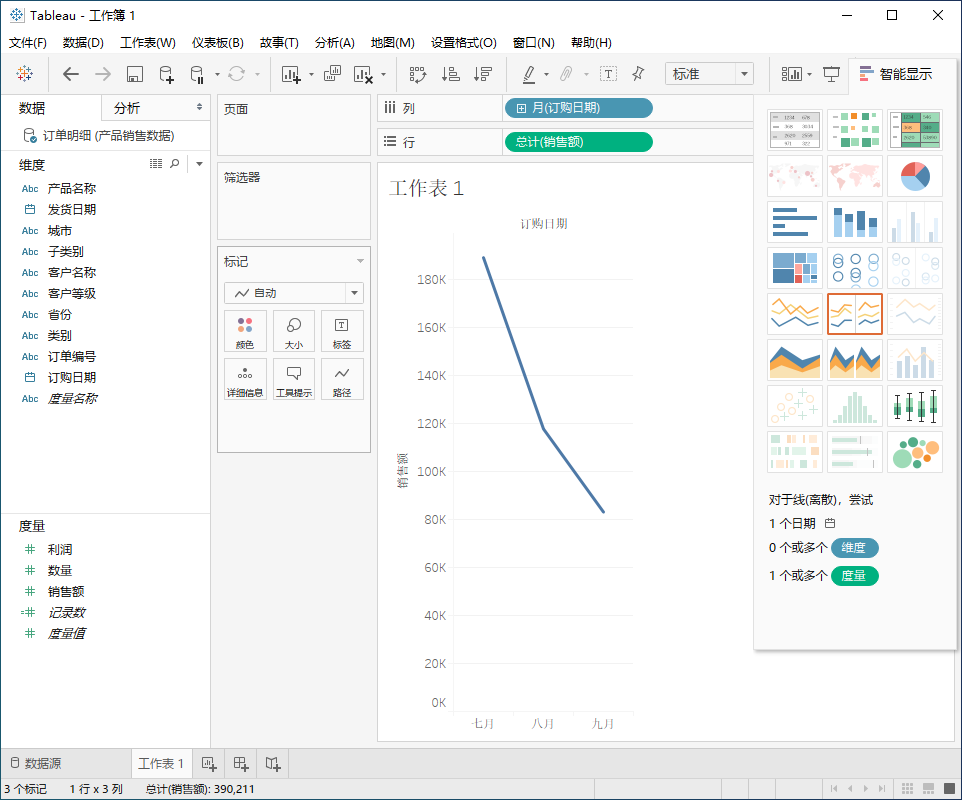Click the pause auto updates icon
The height and width of the screenshot is (800, 962).
pyautogui.click(x=197, y=74)
